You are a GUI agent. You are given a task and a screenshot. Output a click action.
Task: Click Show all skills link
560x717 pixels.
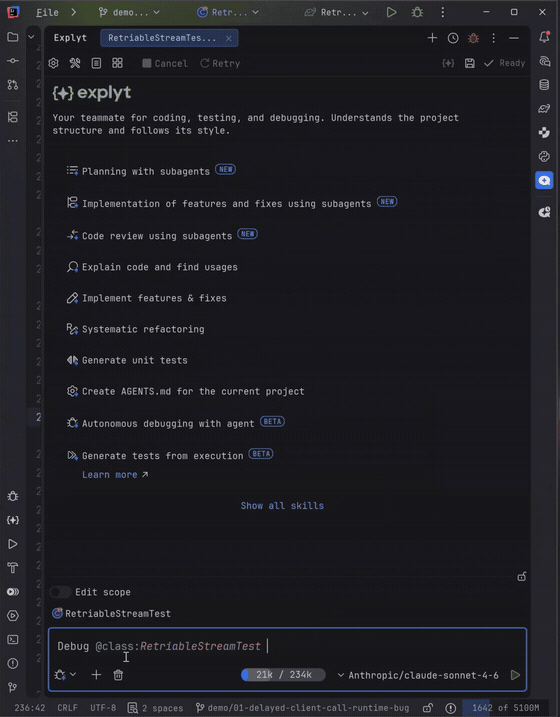pyautogui.click(x=282, y=505)
